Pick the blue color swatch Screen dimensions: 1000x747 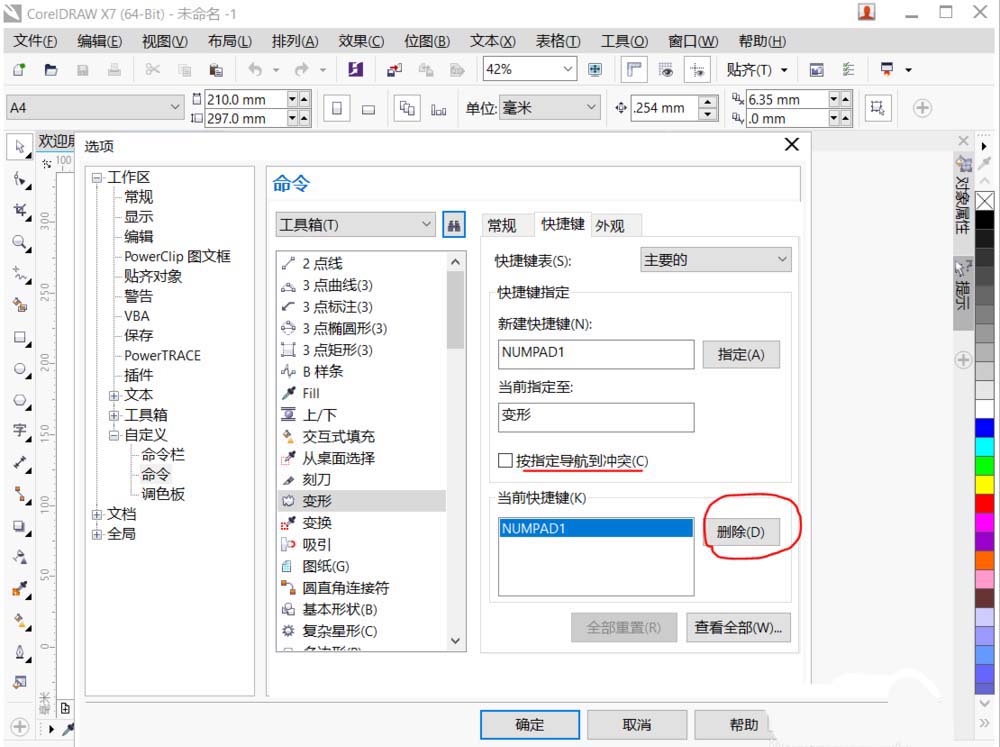985,427
